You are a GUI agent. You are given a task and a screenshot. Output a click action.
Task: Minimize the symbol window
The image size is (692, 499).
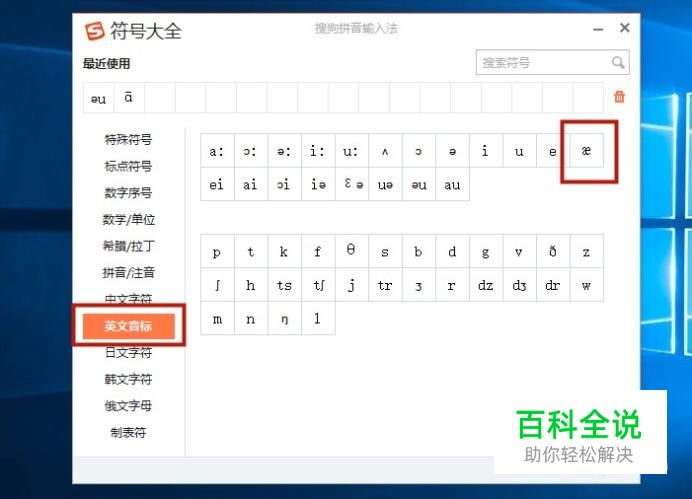[x=598, y=30]
